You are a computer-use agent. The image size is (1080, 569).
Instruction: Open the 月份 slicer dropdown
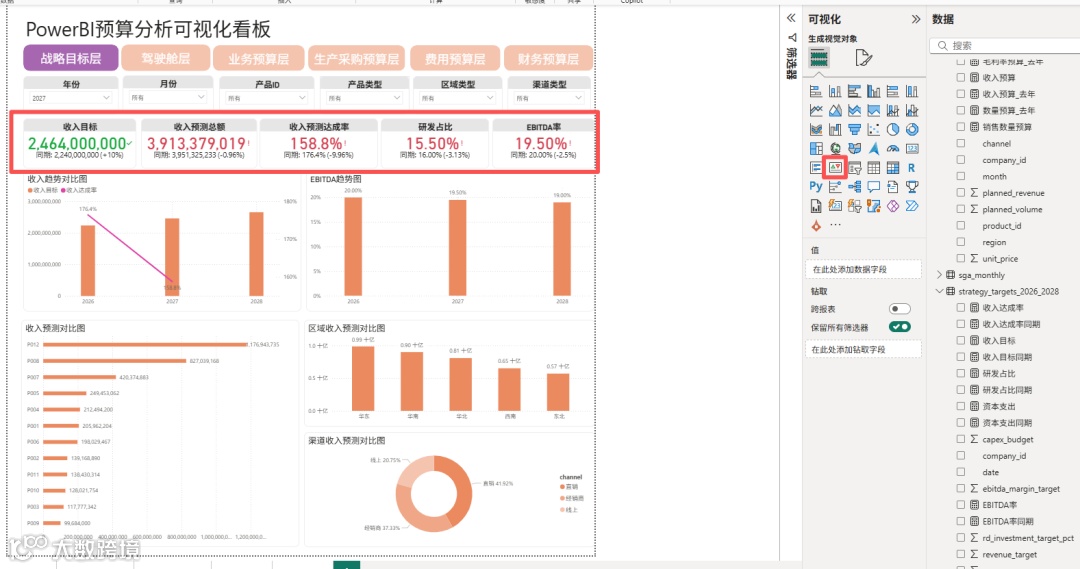pos(201,98)
